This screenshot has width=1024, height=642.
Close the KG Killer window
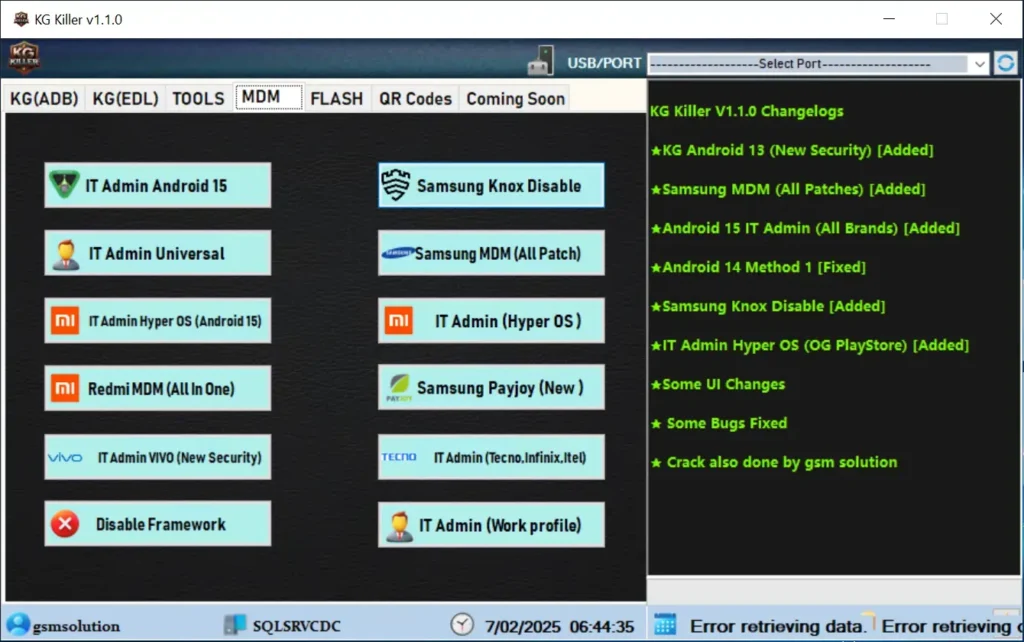coord(996,19)
